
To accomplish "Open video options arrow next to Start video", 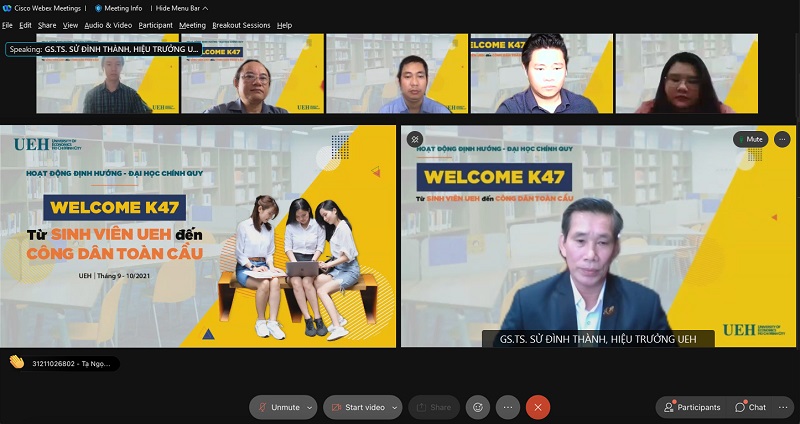I will pos(394,407).
